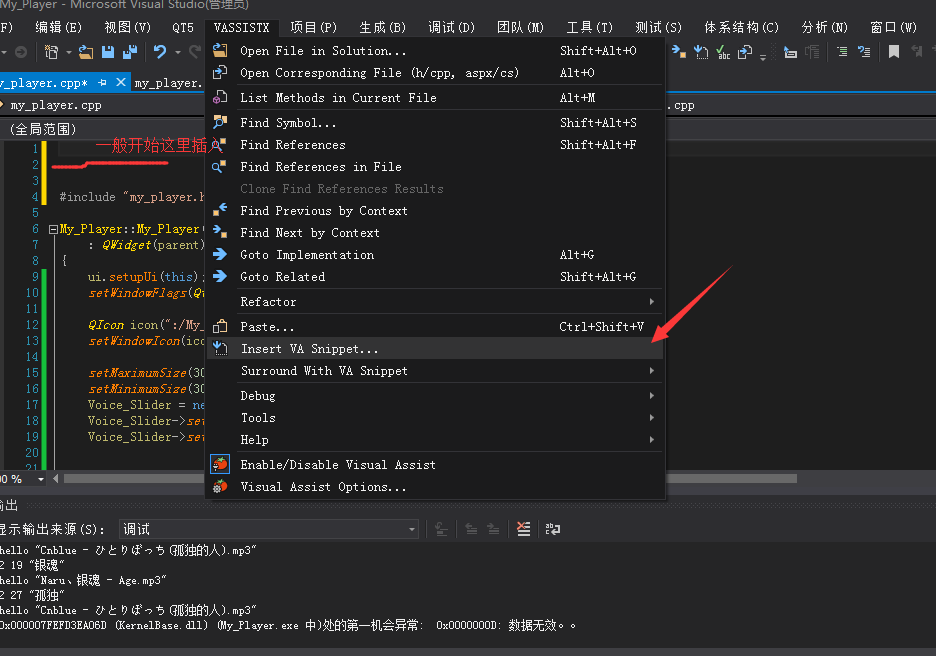Toggle word wrap in the output panel
This screenshot has height=656, width=936.
(x=553, y=529)
